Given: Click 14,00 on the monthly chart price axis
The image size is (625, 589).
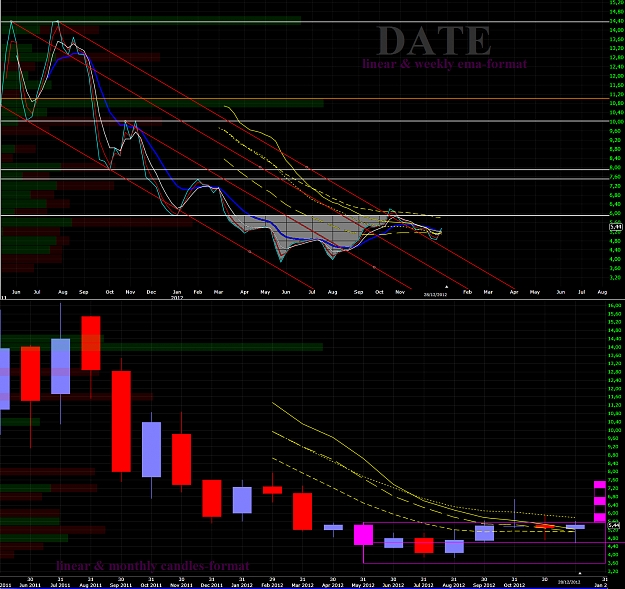Looking at the screenshot, I should pos(614,347).
